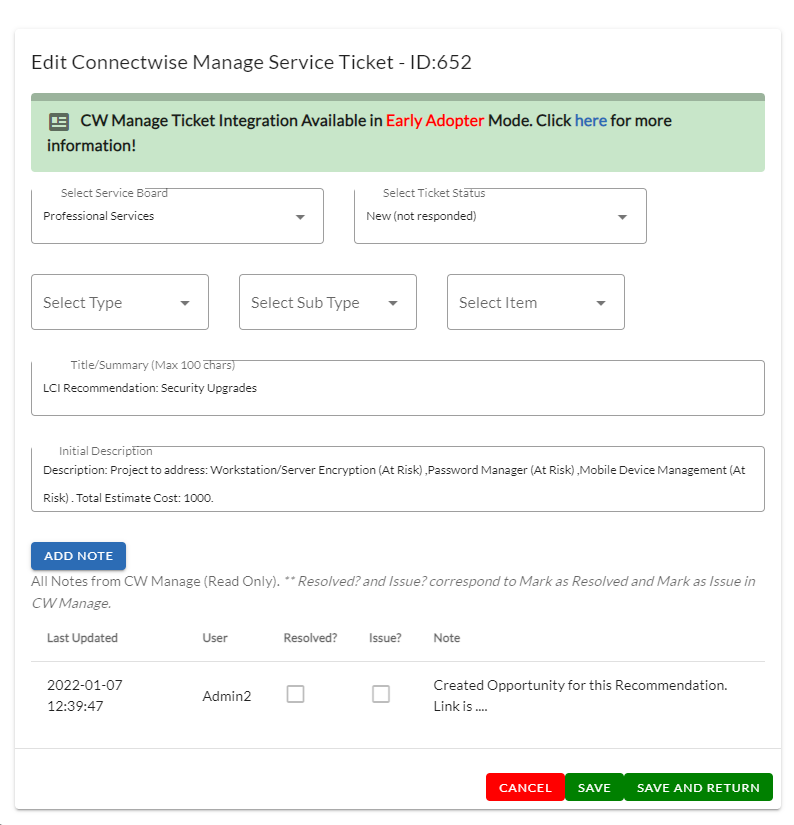The width and height of the screenshot is (794, 825).
Task: Select the New (not responded) status value
Action: click(x=421, y=216)
